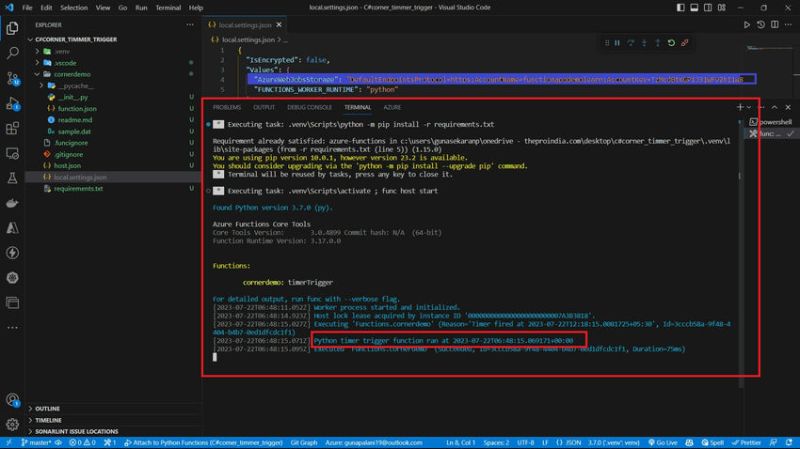Toggle bottom panel visibility
The width and height of the screenshot is (800, 449).
(694, 8)
